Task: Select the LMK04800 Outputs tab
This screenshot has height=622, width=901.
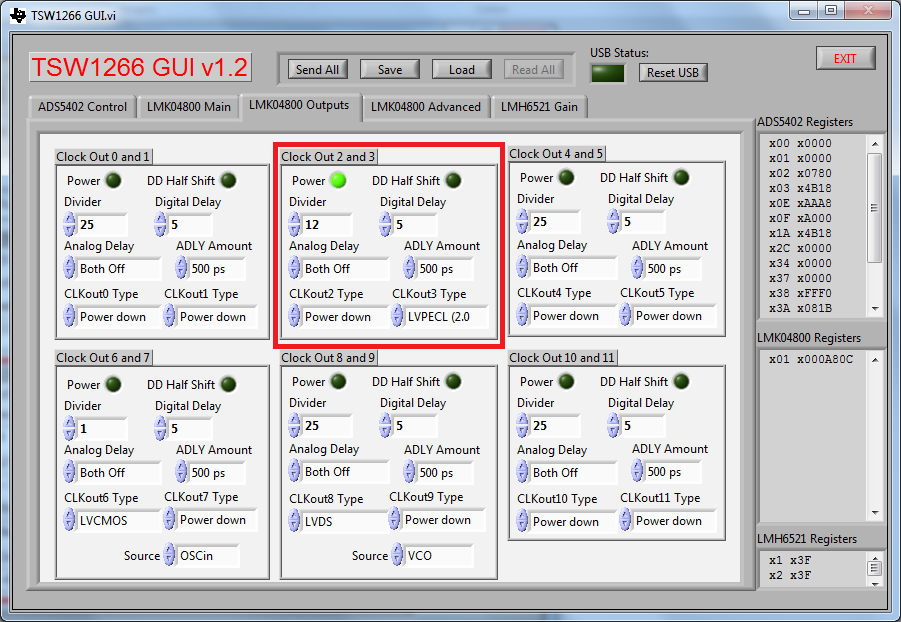Action: (299, 106)
